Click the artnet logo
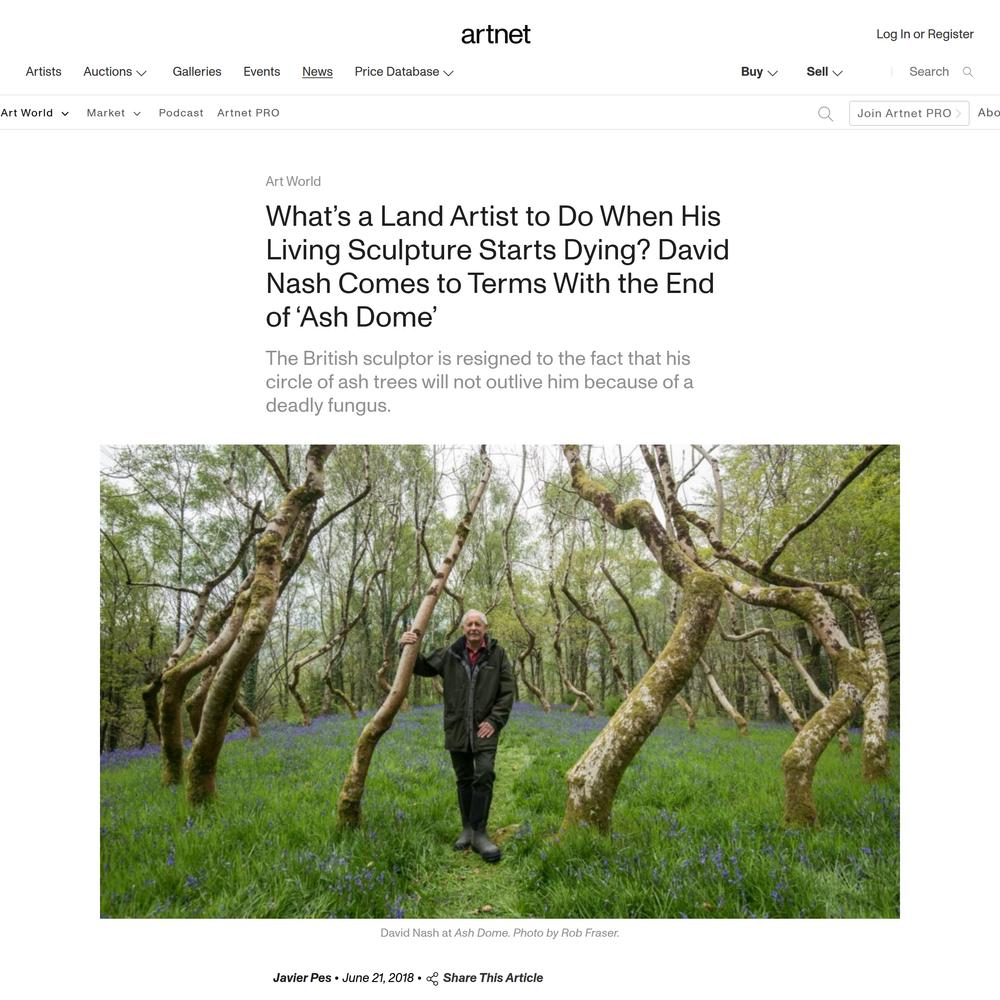Screen dimensions: 1000x1000 coord(496,34)
